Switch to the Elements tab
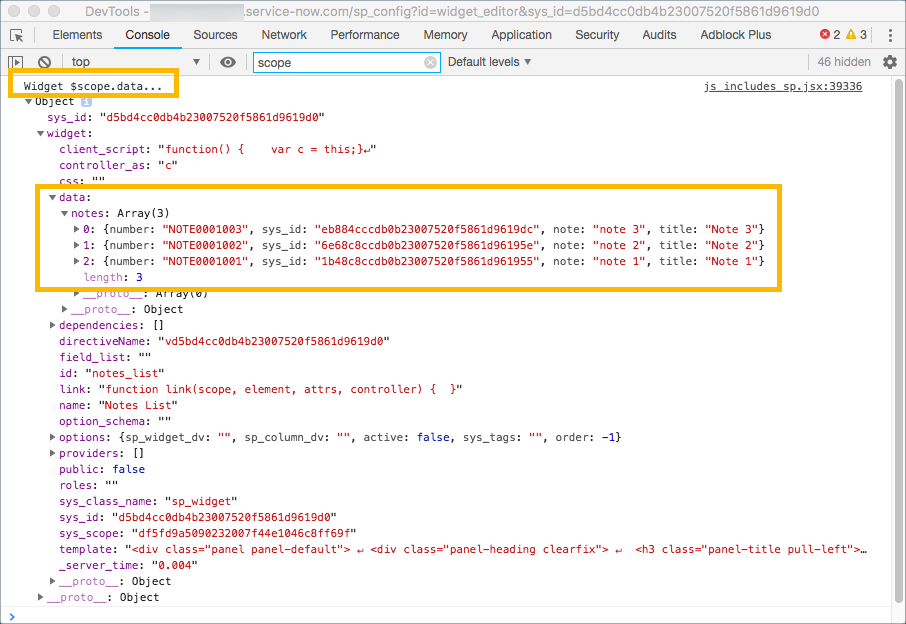Viewport: 906px width, 624px height. pyautogui.click(x=77, y=35)
